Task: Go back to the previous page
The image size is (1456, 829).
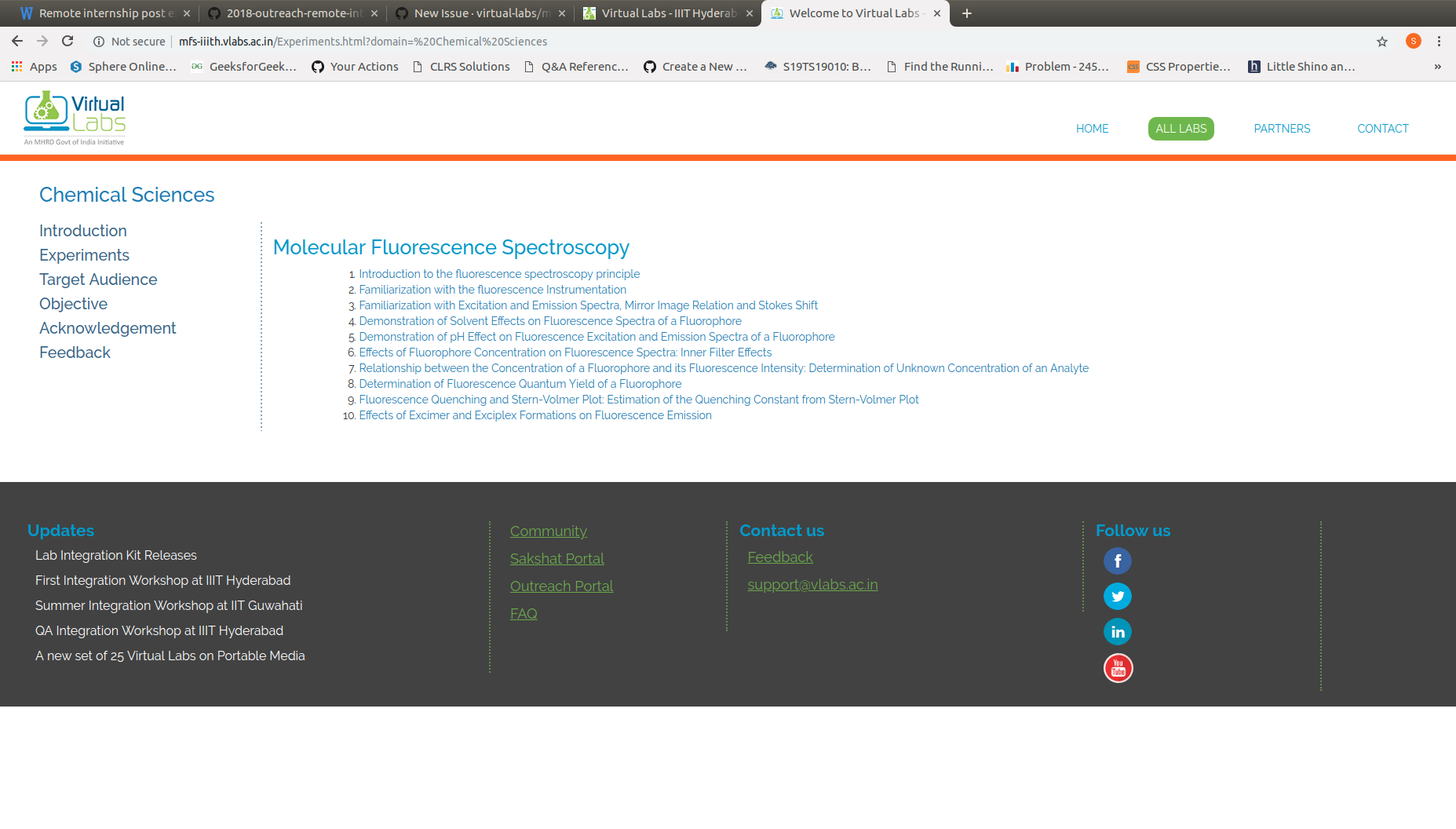Action: [x=16, y=41]
